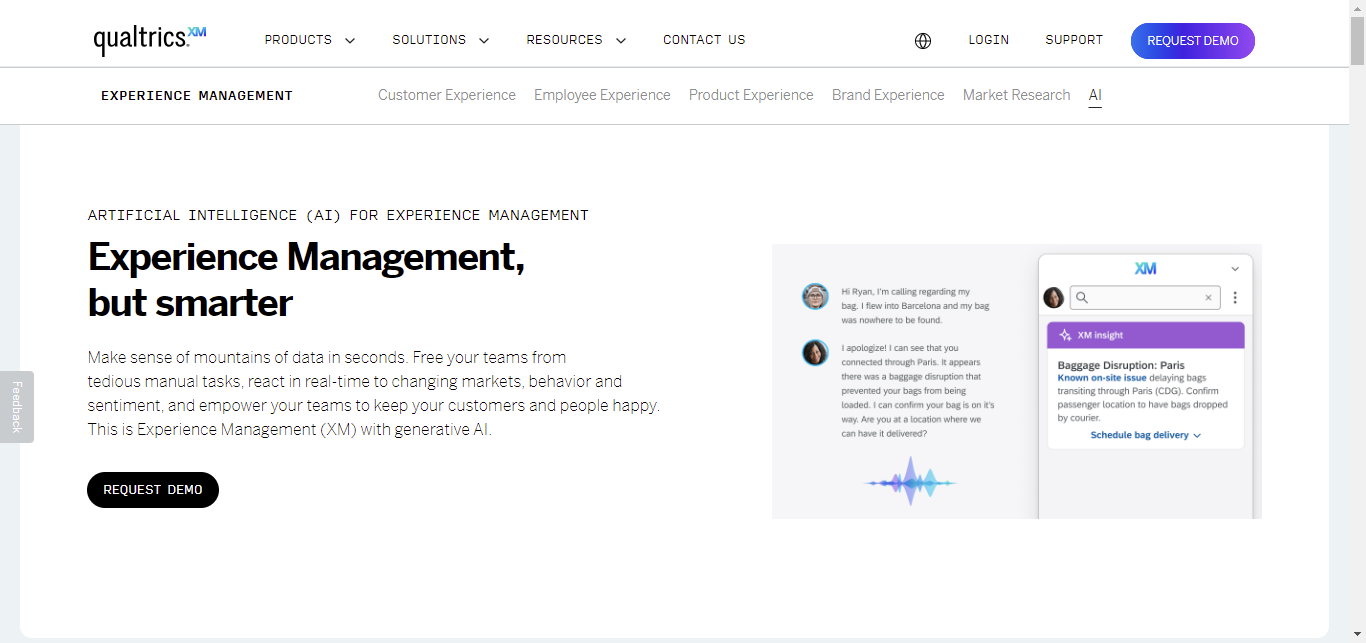Click the search magnifier in the XM widget
The height and width of the screenshot is (643, 1366).
(x=1084, y=297)
